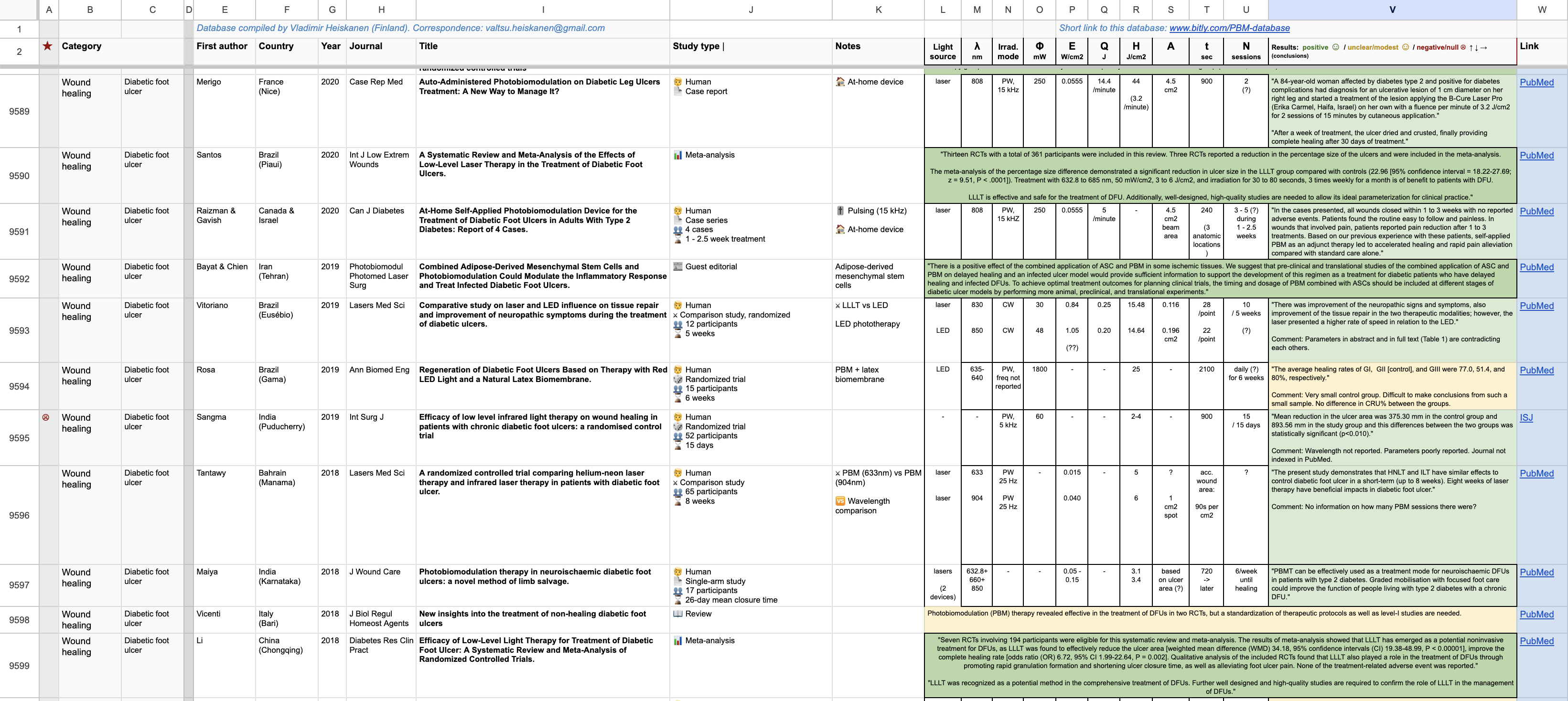Select column I header
1568x701 pixels.
543,10
